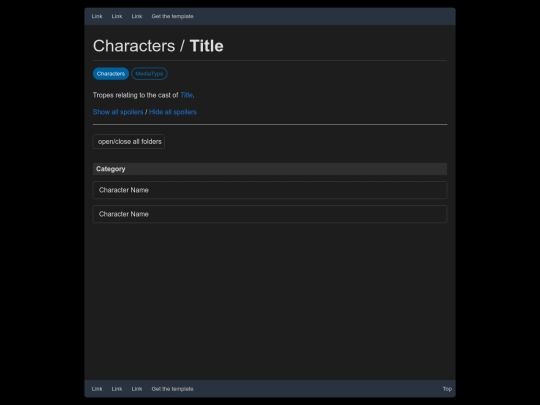The height and width of the screenshot is (405, 540).
Task: Open Get the template in footer bar
Action: pyautogui.click(x=172, y=389)
